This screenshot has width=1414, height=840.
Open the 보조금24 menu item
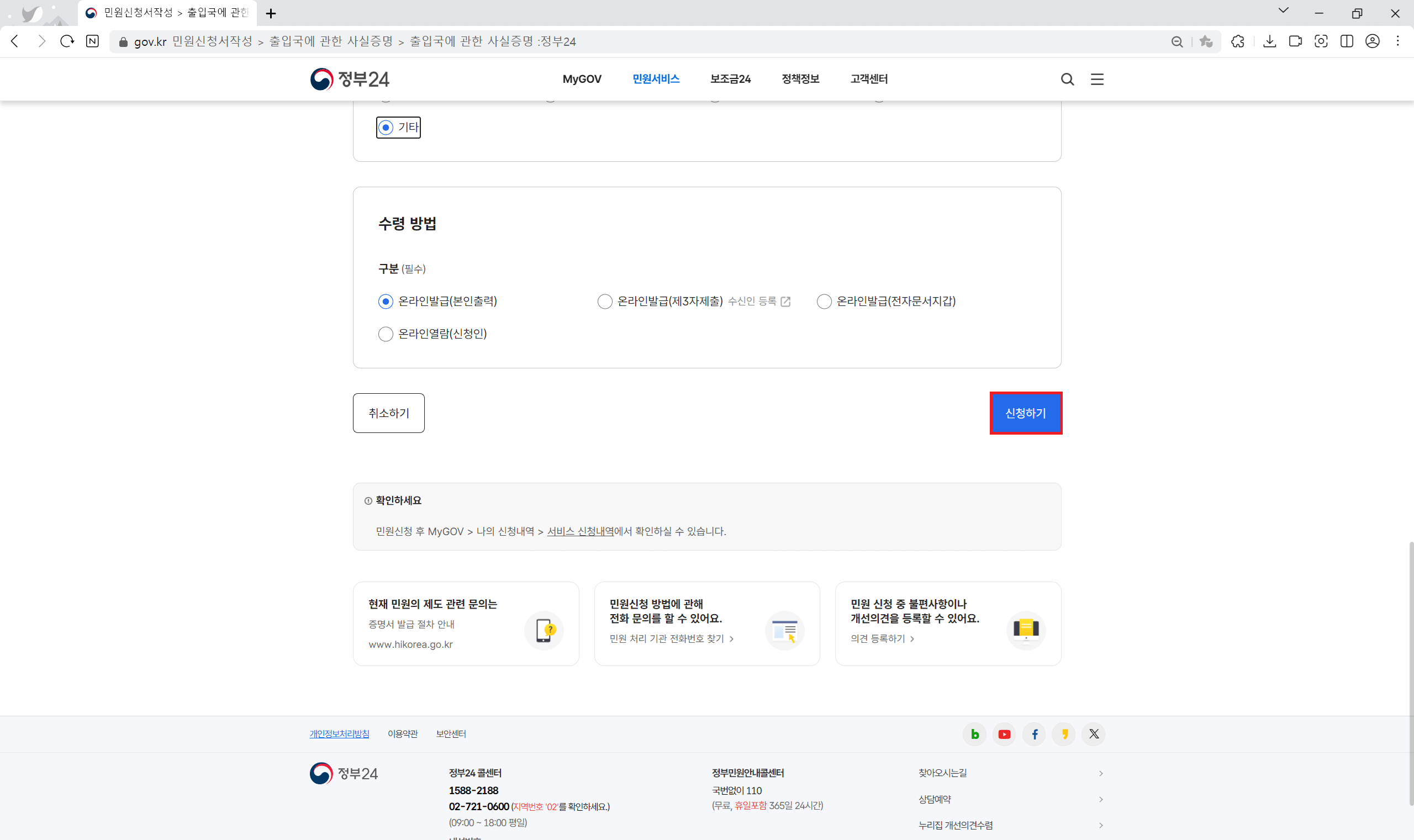point(730,79)
